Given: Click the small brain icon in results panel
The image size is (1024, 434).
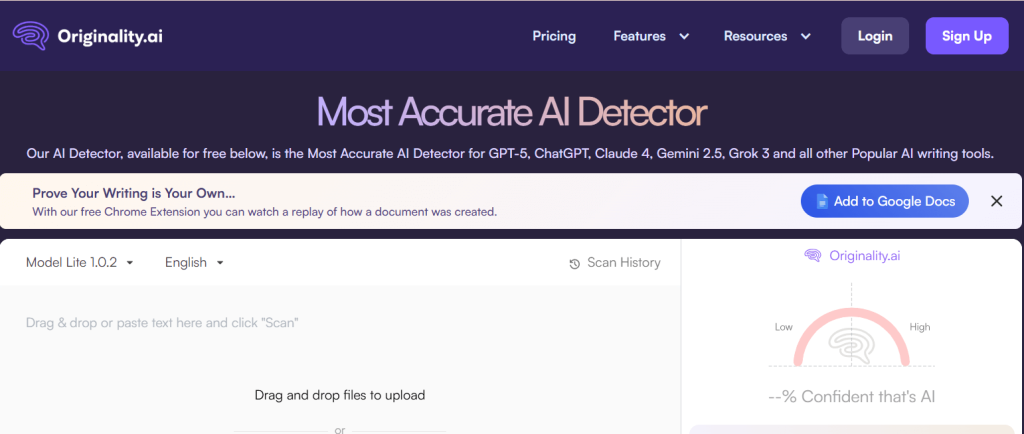Looking at the screenshot, I should pos(812,255).
